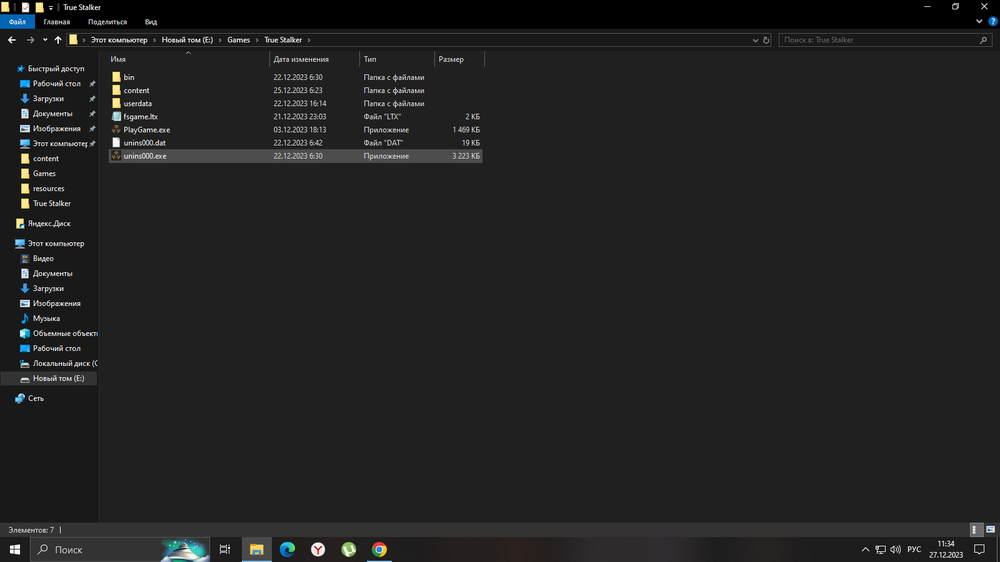The width and height of the screenshot is (1000, 562).
Task: Open Сеть in the navigation pane
Action: tap(36, 398)
